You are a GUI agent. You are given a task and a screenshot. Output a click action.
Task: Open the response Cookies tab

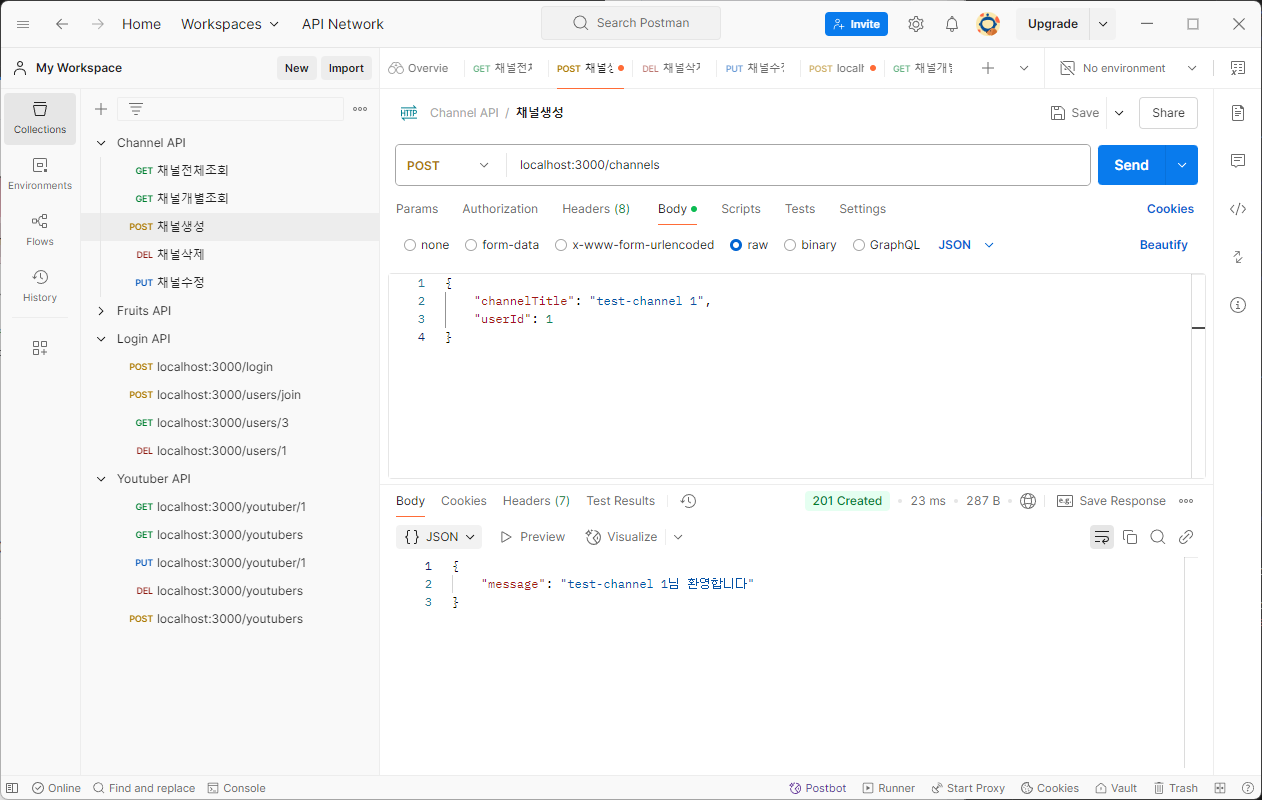[464, 501]
